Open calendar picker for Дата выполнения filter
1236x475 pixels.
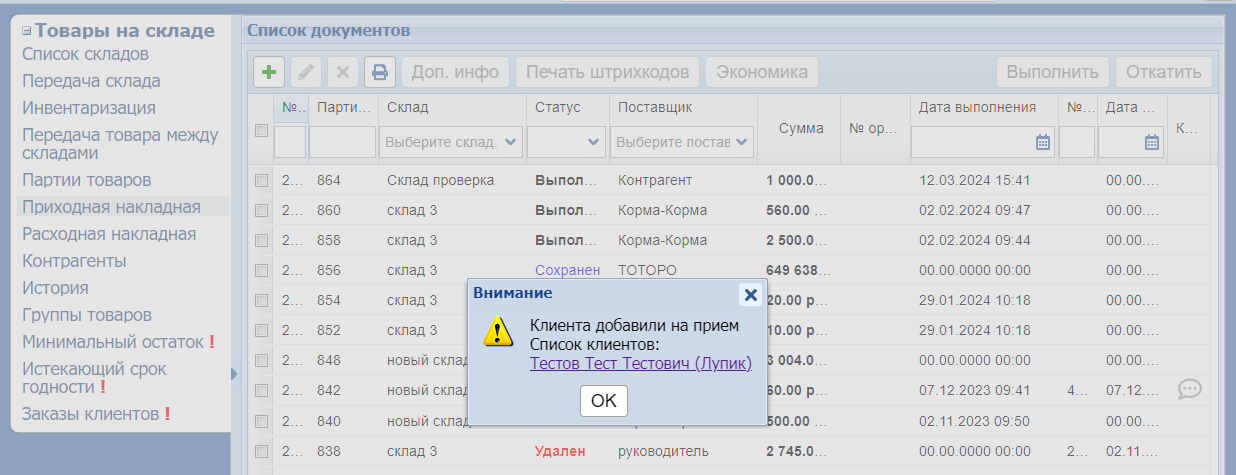point(1042,142)
